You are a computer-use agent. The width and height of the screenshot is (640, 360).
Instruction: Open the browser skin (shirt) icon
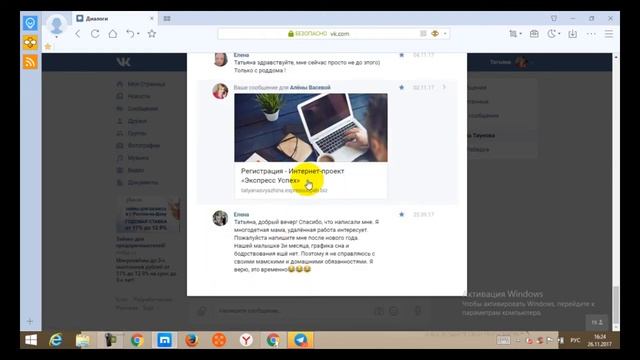(554, 18)
